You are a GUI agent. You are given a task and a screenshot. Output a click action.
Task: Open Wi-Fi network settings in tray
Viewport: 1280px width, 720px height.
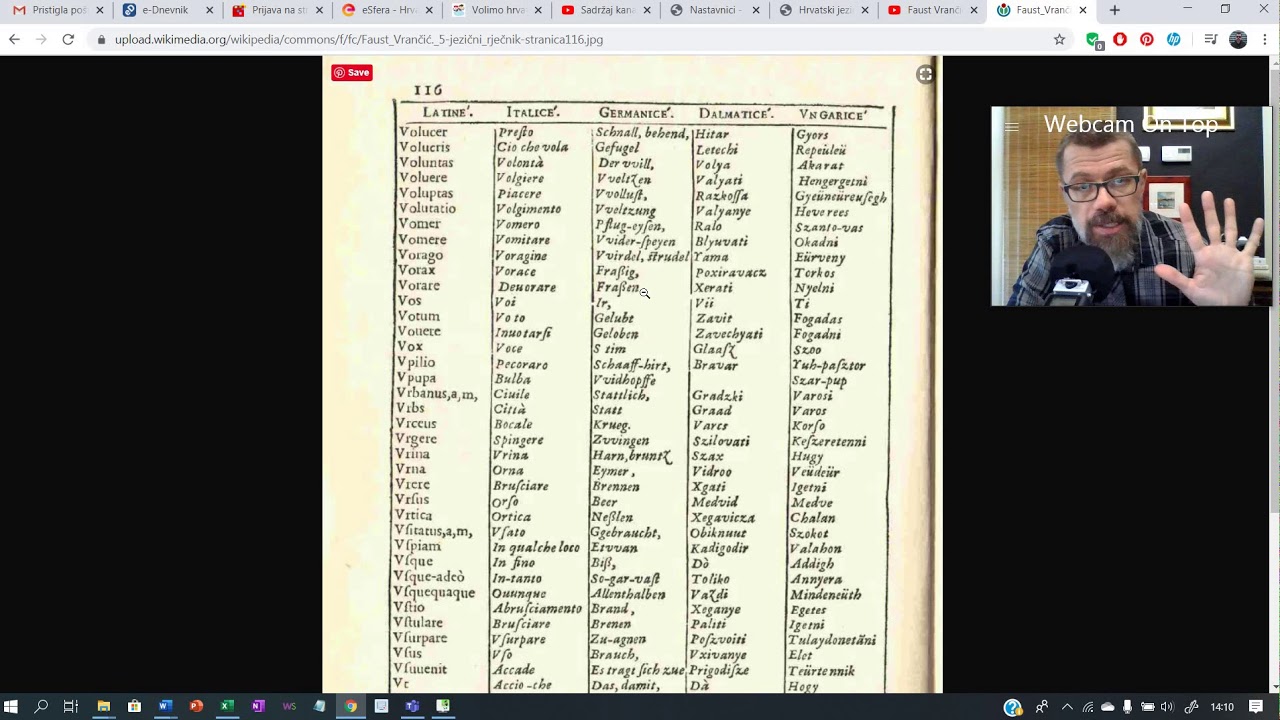tap(1088, 707)
